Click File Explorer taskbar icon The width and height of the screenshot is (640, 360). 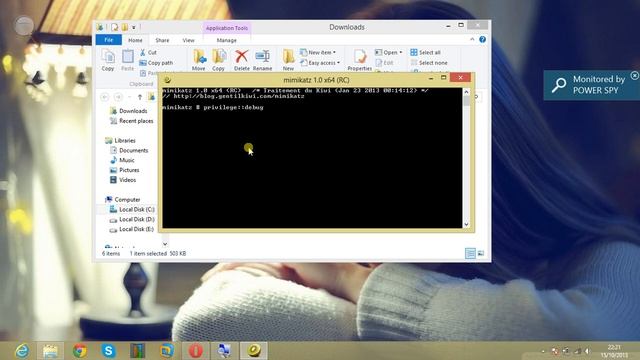pyautogui.click(x=50, y=351)
